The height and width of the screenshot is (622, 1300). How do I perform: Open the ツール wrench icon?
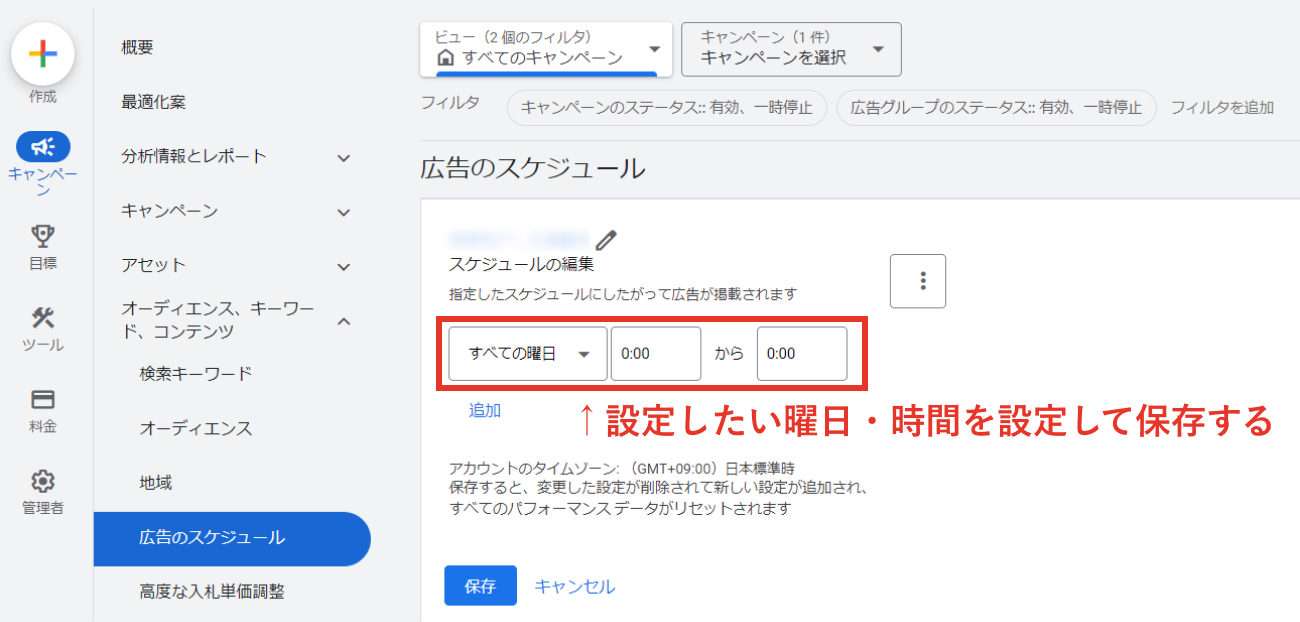tap(42, 318)
